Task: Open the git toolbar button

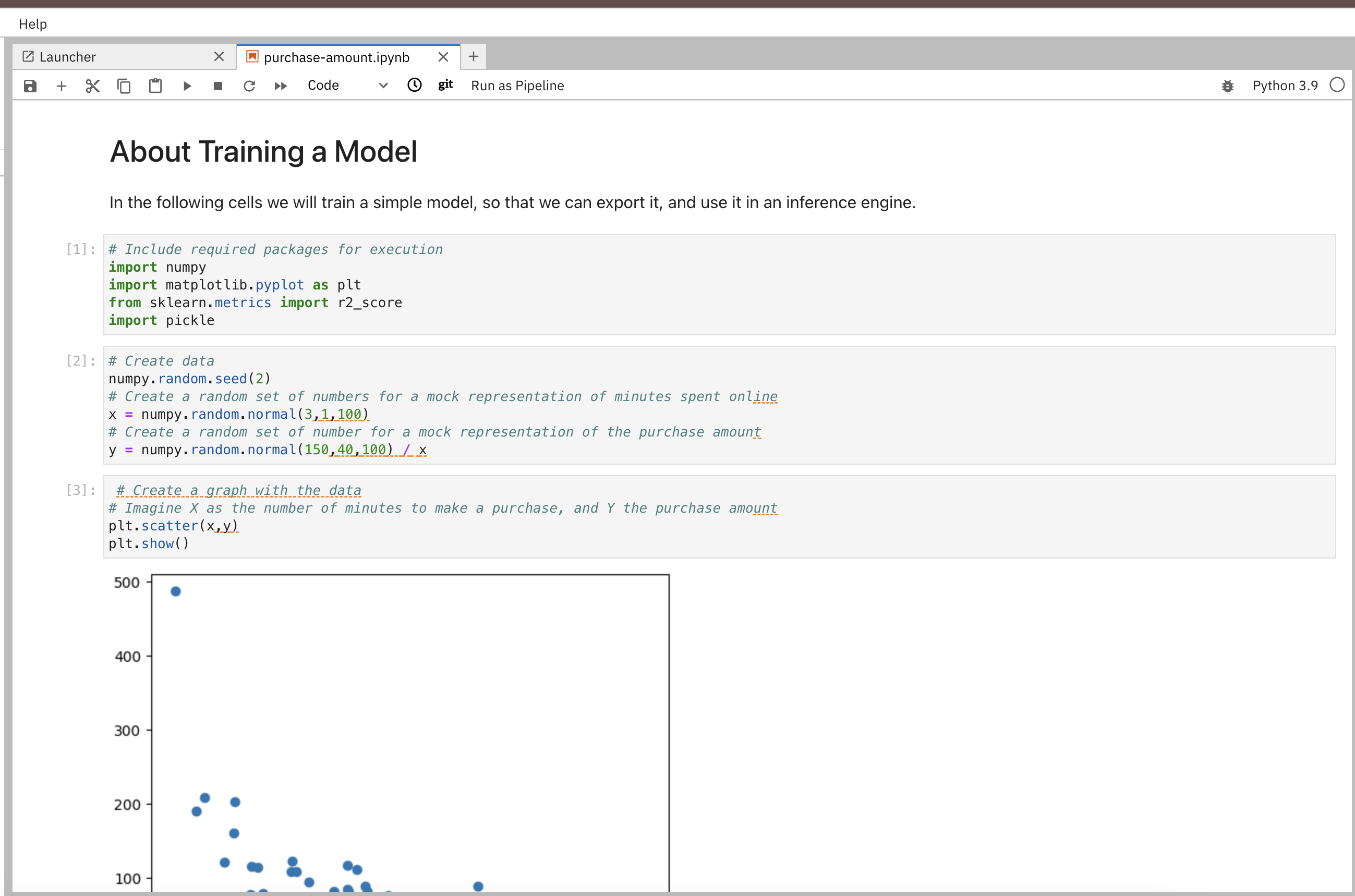Action: (446, 85)
